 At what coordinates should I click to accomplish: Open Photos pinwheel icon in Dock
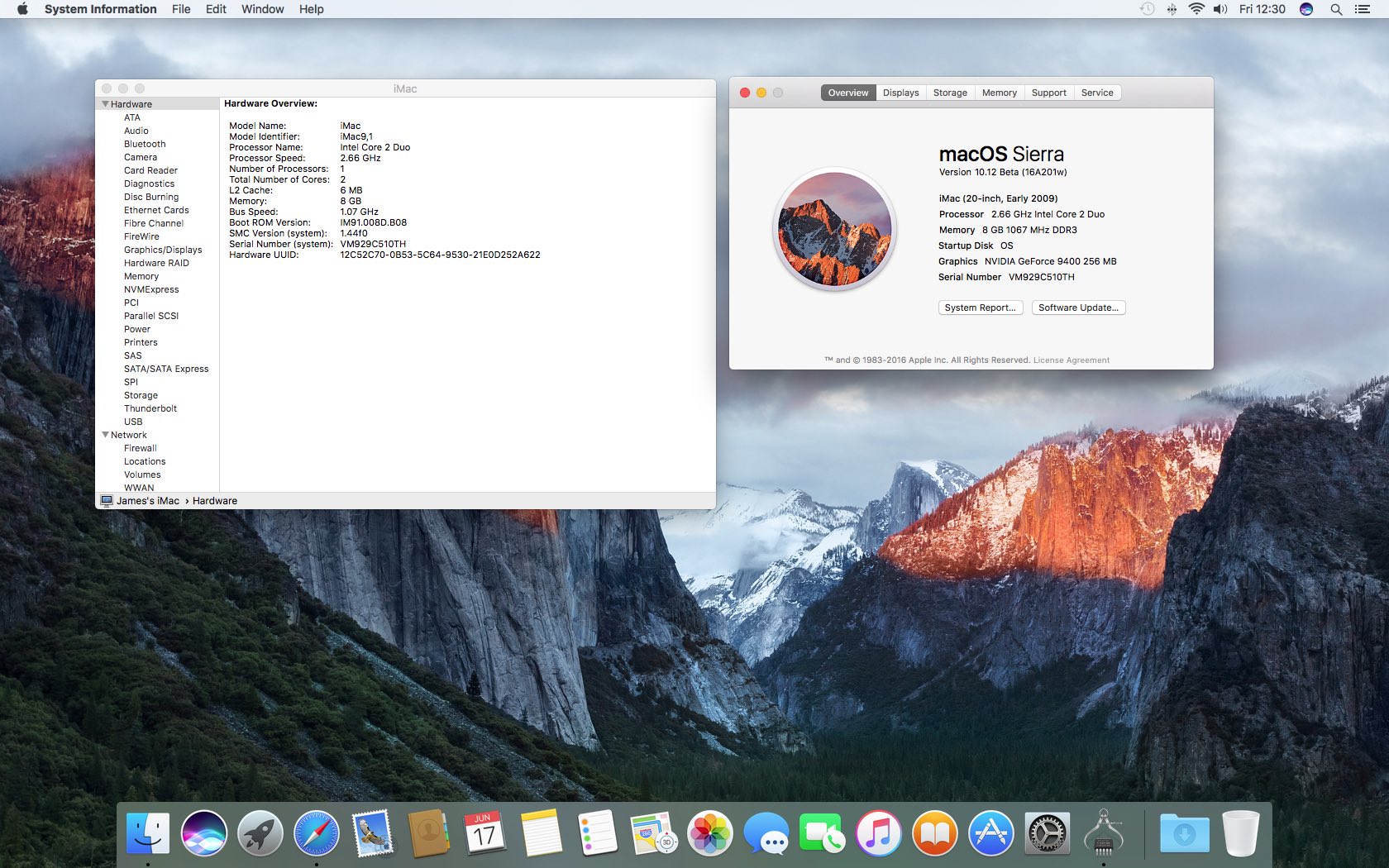710,832
